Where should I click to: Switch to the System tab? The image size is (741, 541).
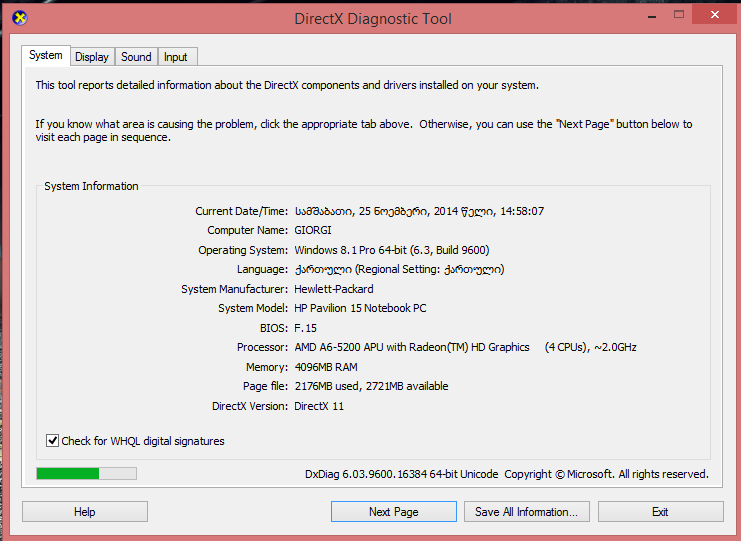46,55
